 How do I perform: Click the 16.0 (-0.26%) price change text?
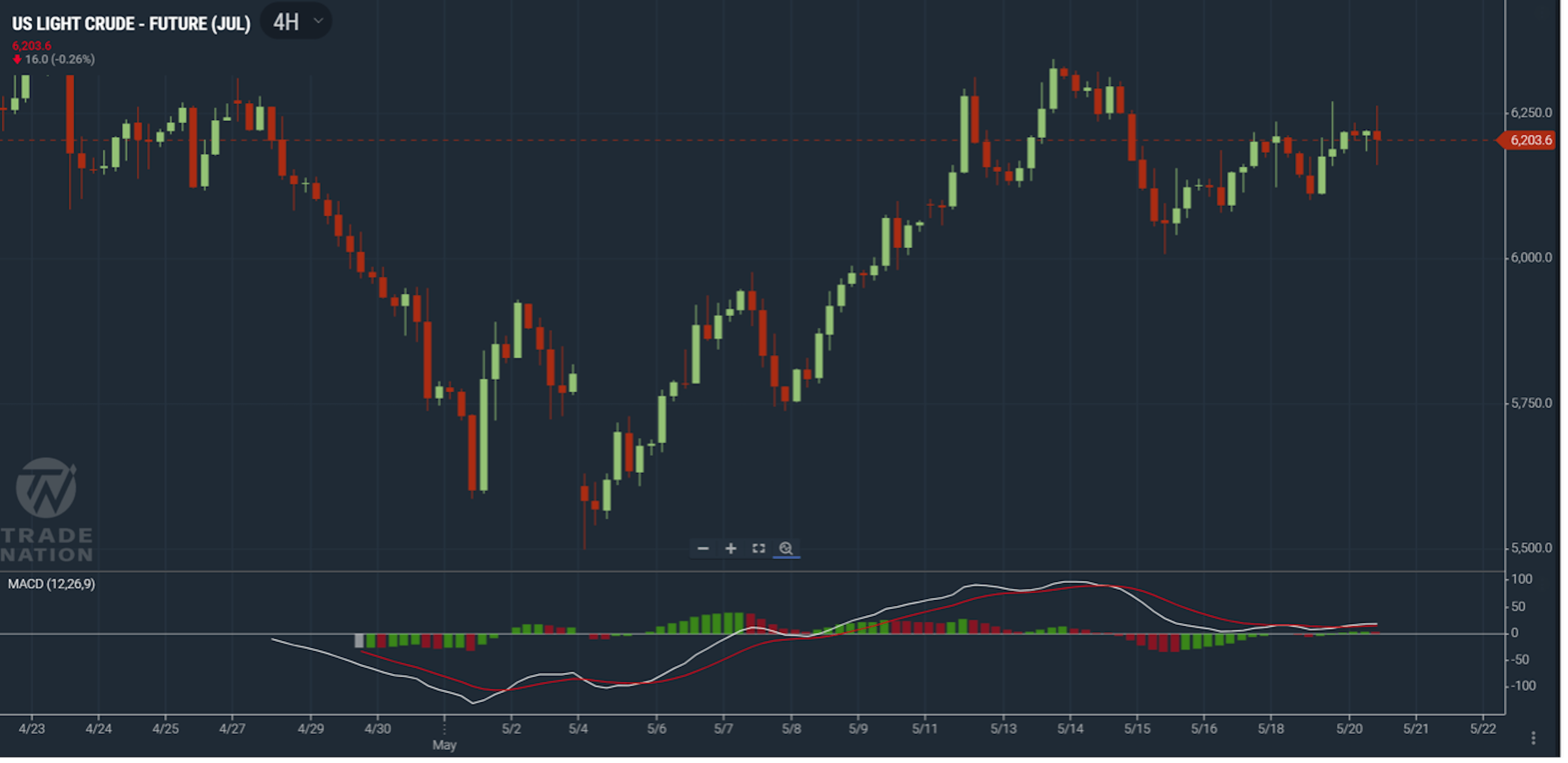pos(60,60)
